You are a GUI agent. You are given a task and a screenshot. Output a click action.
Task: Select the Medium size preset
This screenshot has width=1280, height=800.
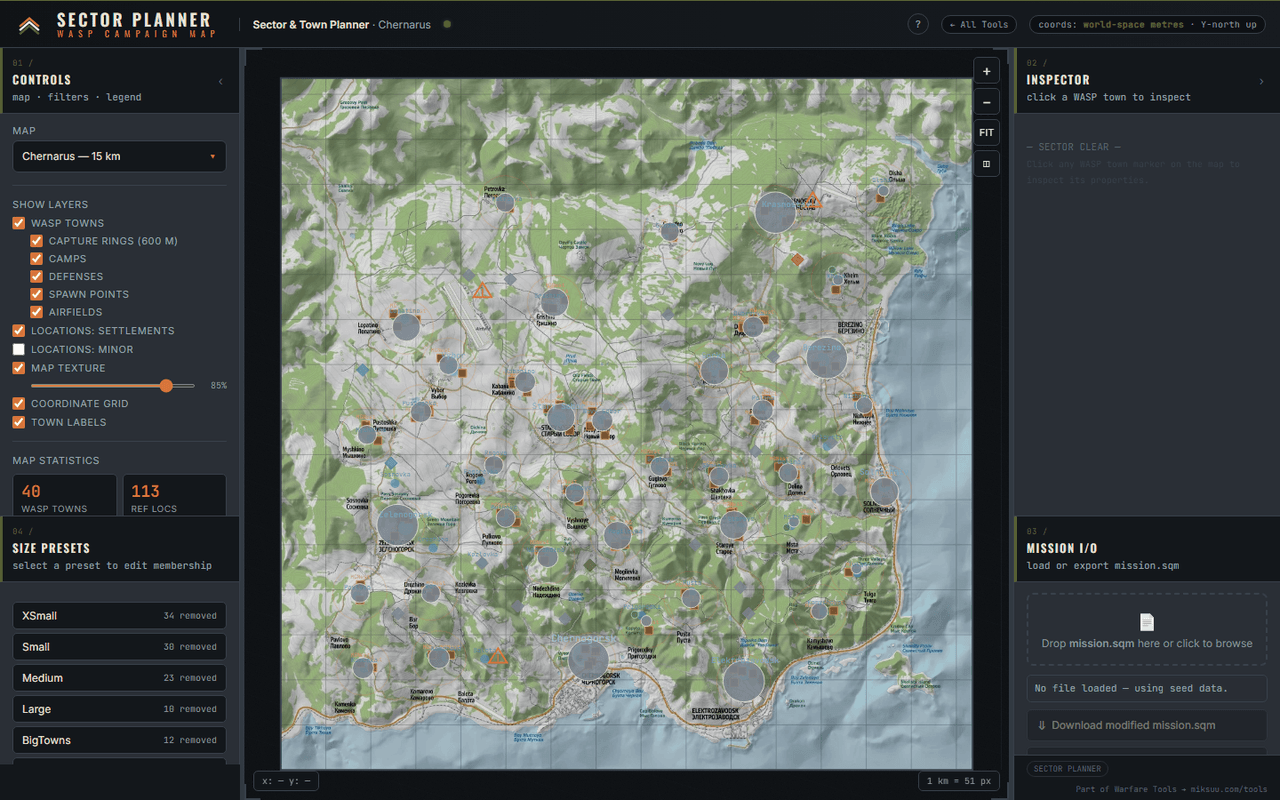119,678
